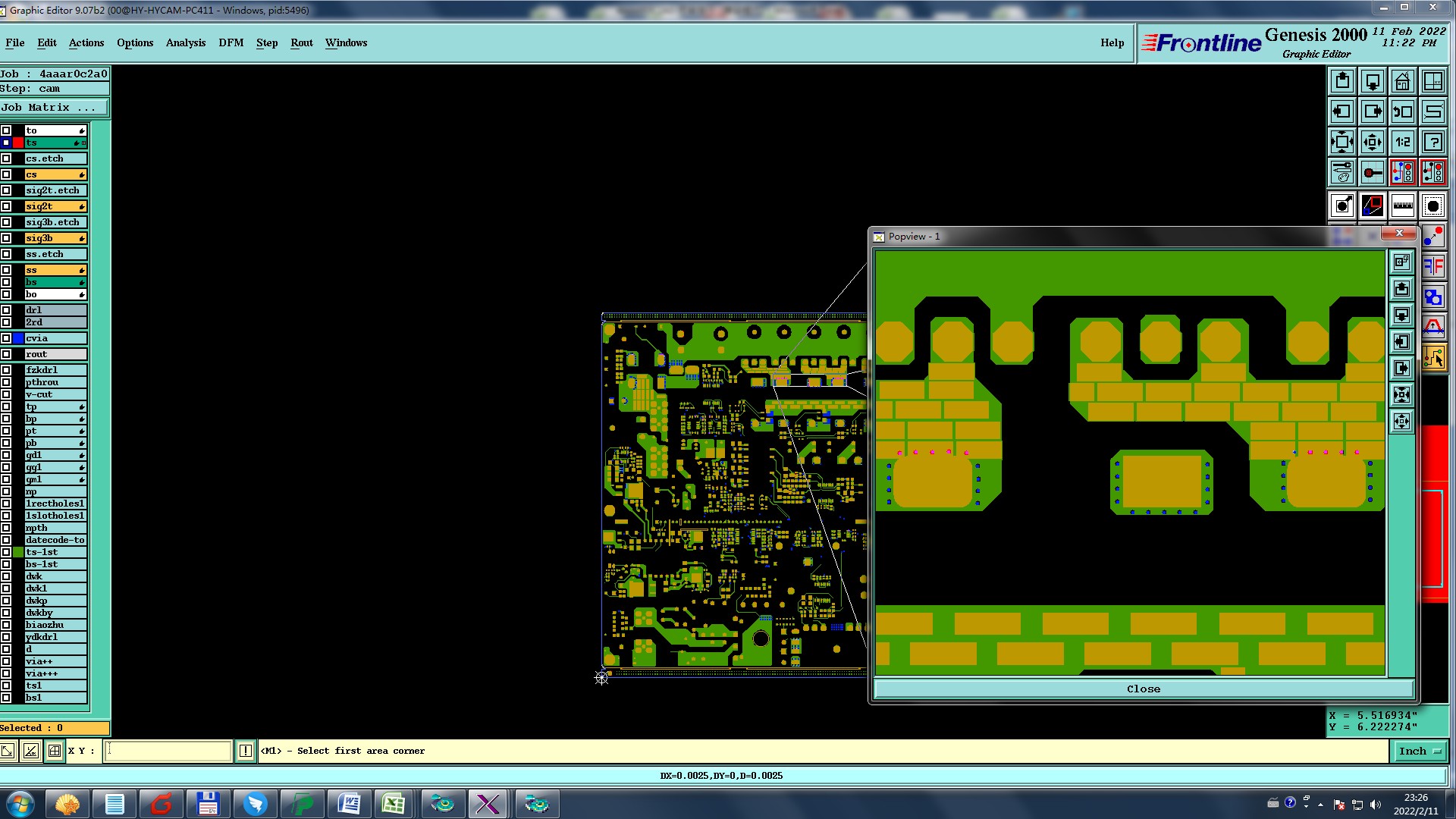The height and width of the screenshot is (819, 1456).
Task: Open the Rout menu
Action: pyautogui.click(x=302, y=42)
